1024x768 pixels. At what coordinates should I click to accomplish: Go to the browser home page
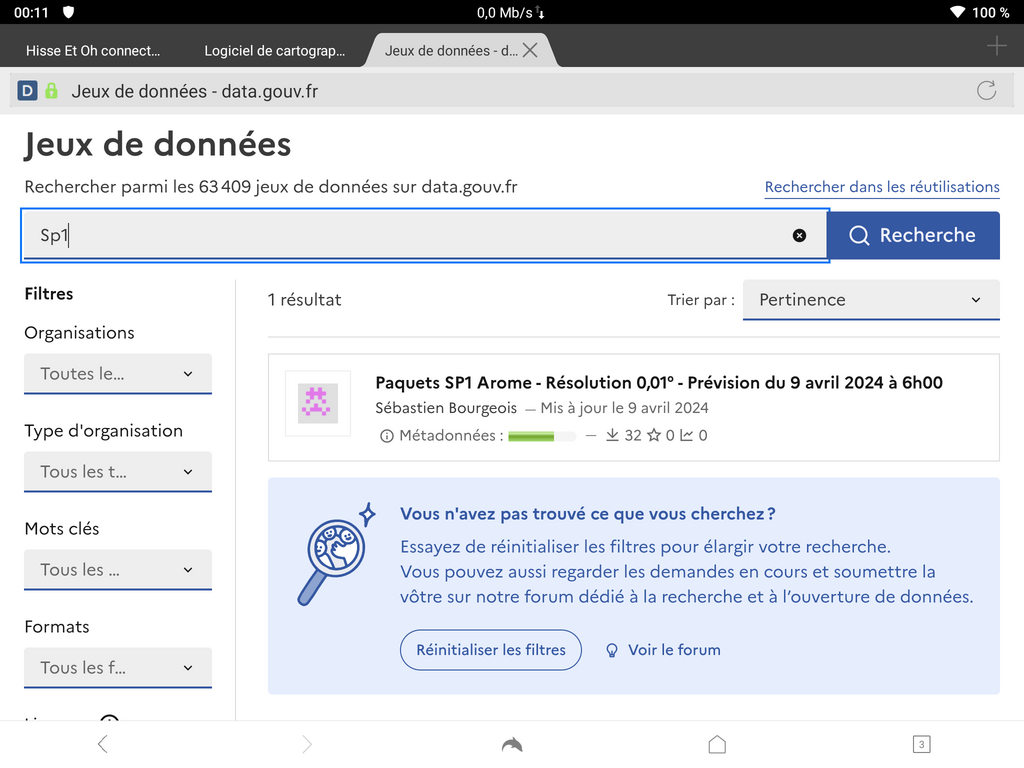[x=717, y=744]
